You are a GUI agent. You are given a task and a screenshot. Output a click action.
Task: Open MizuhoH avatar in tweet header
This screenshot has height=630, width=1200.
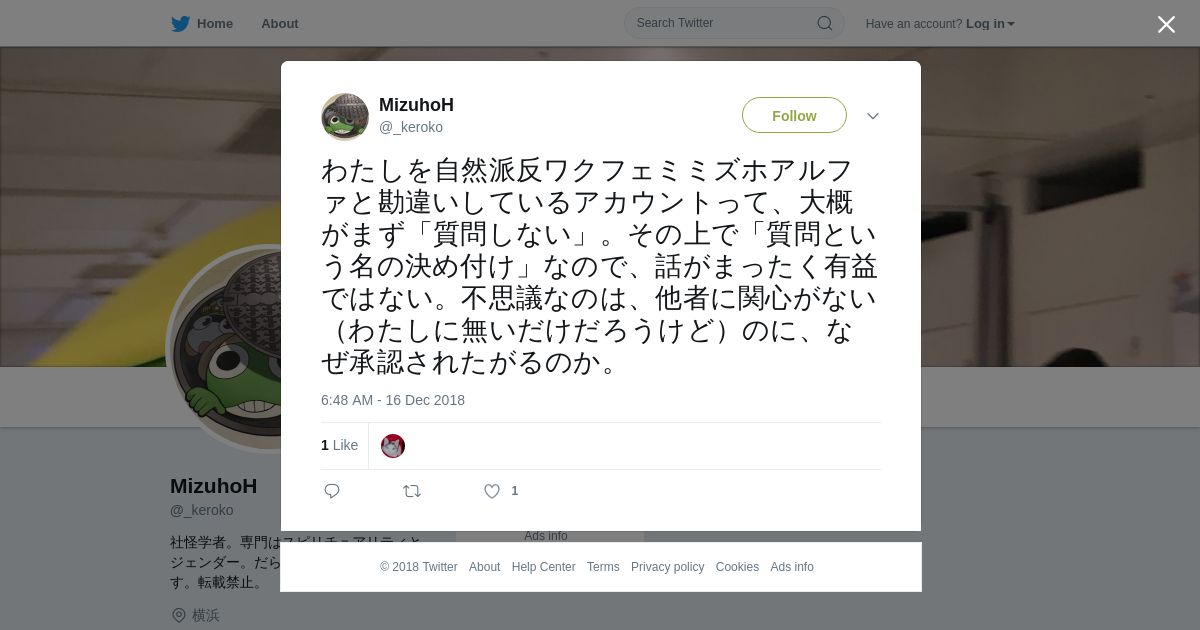pos(345,116)
